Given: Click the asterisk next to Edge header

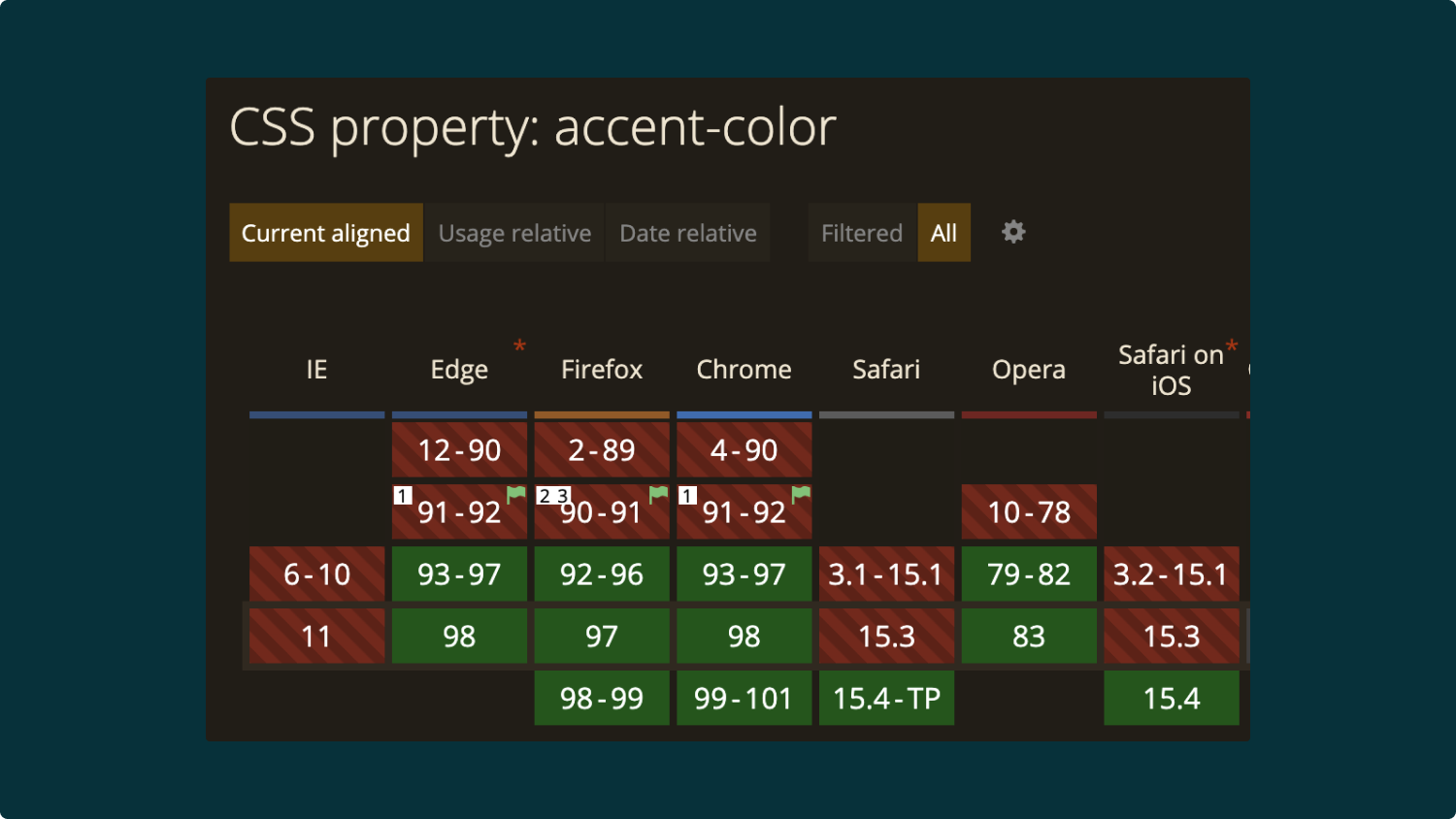Looking at the screenshot, I should [x=519, y=346].
